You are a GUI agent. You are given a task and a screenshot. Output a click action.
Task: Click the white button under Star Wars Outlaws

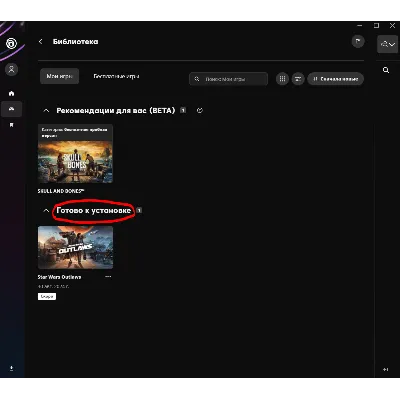pos(47,296)
